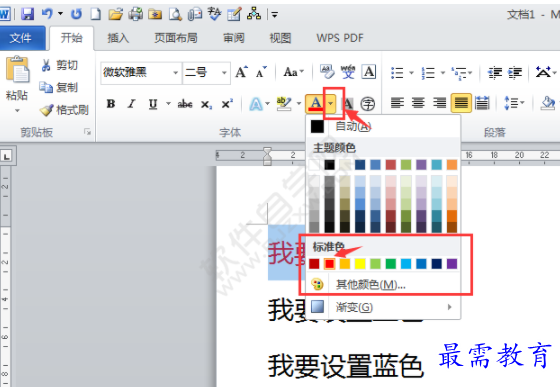This screenshot has width=560, height=387.
Task: Expand the font color dropdown arrow
Action: (x=331, y=104)
